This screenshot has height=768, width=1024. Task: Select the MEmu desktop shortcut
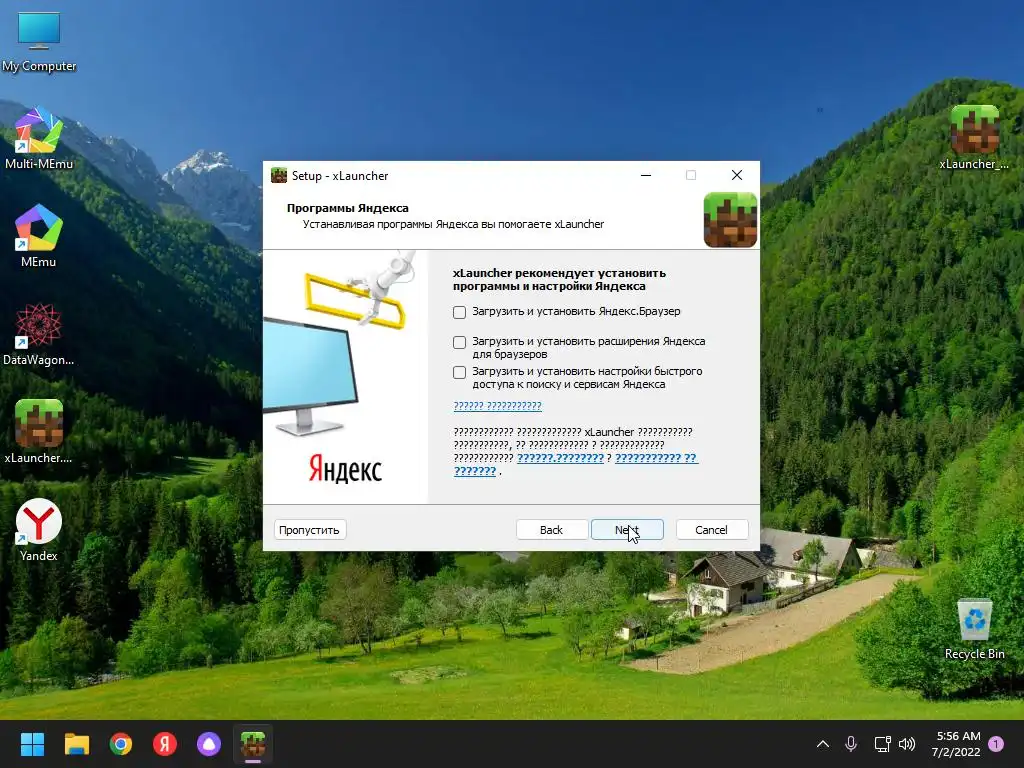pos(39,236)
